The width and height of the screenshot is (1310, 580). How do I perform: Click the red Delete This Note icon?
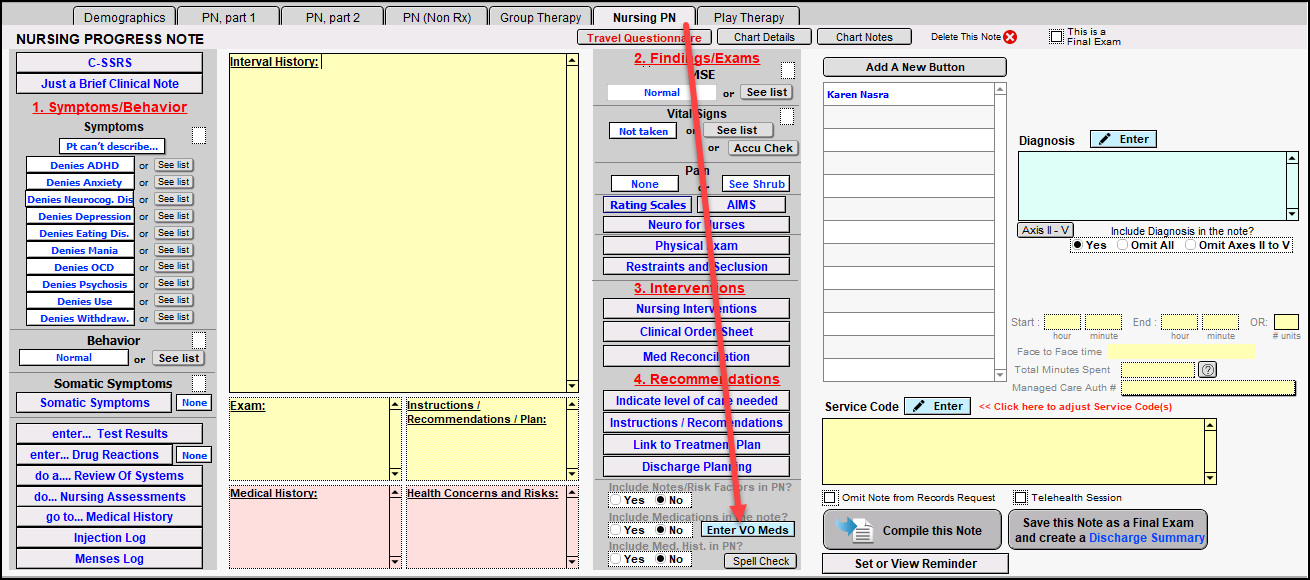pos(1009,37)
